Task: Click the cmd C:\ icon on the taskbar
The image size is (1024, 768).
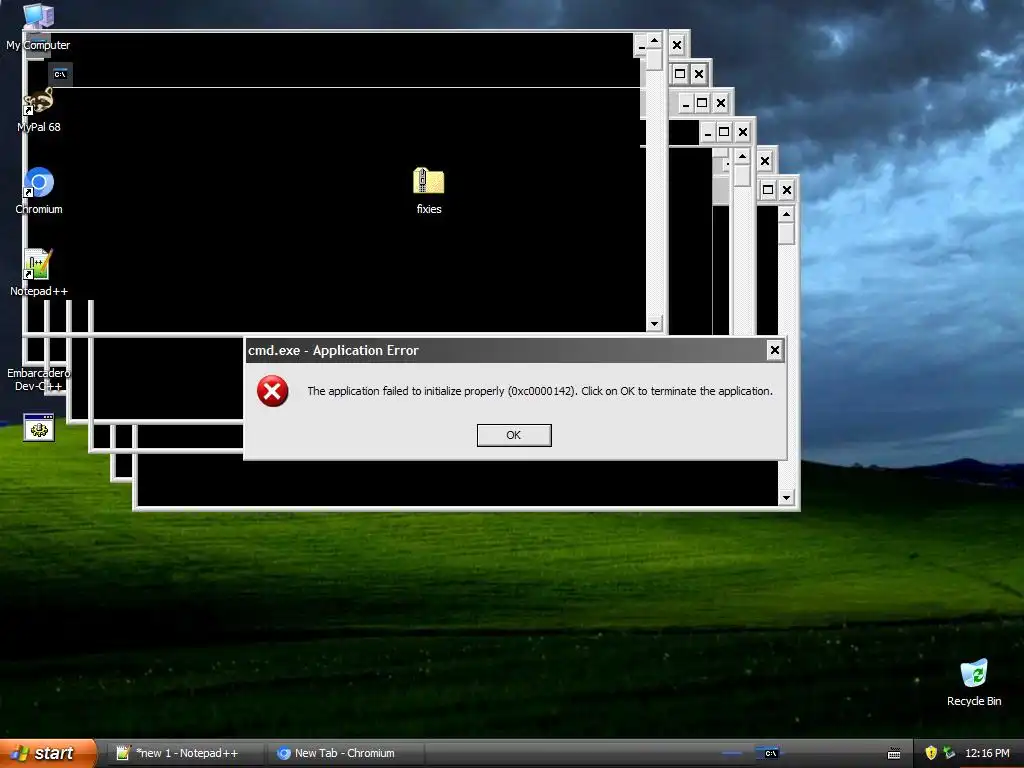Action: click(x=771, y=753)
